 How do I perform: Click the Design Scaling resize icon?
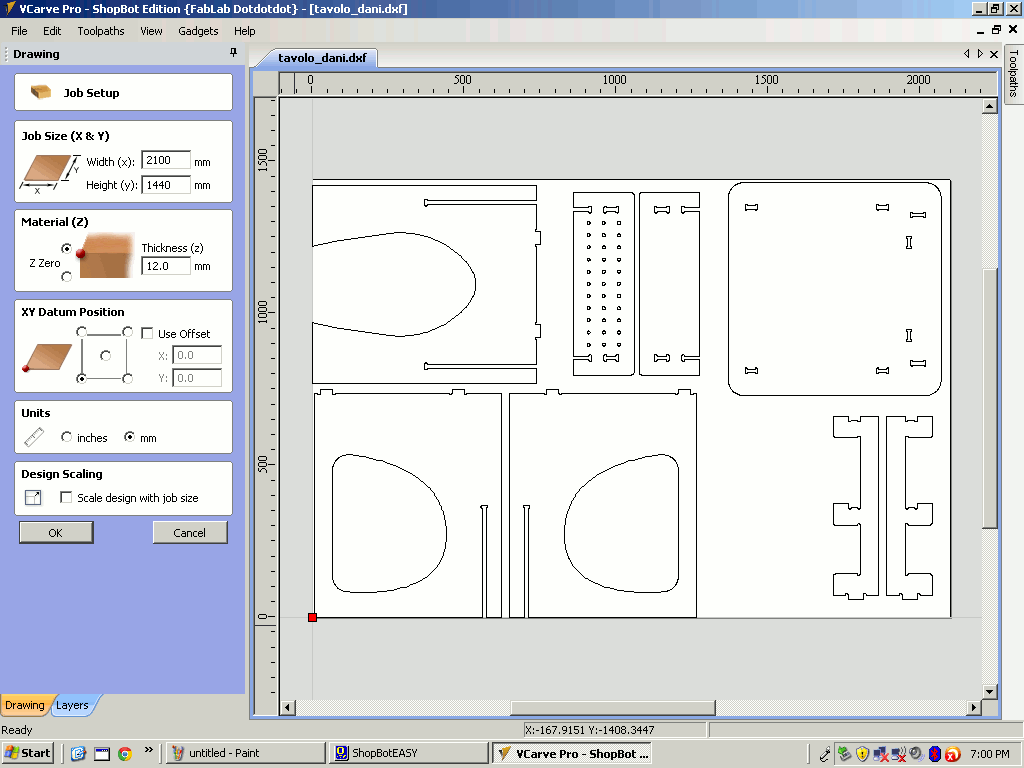(33, 497)
